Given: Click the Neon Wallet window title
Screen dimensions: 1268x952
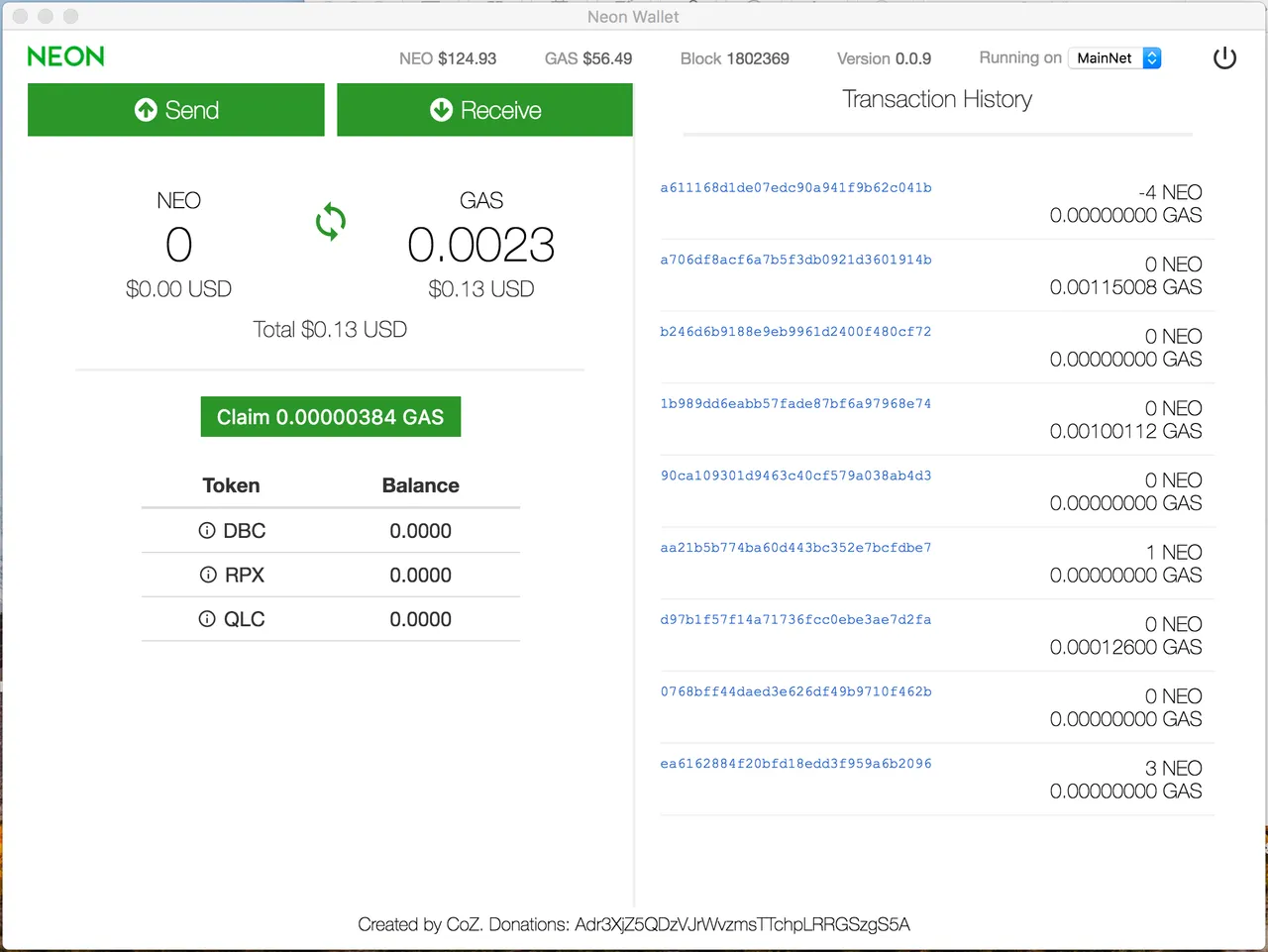Looking at the screenshot, I should click(x=633, y=17).
